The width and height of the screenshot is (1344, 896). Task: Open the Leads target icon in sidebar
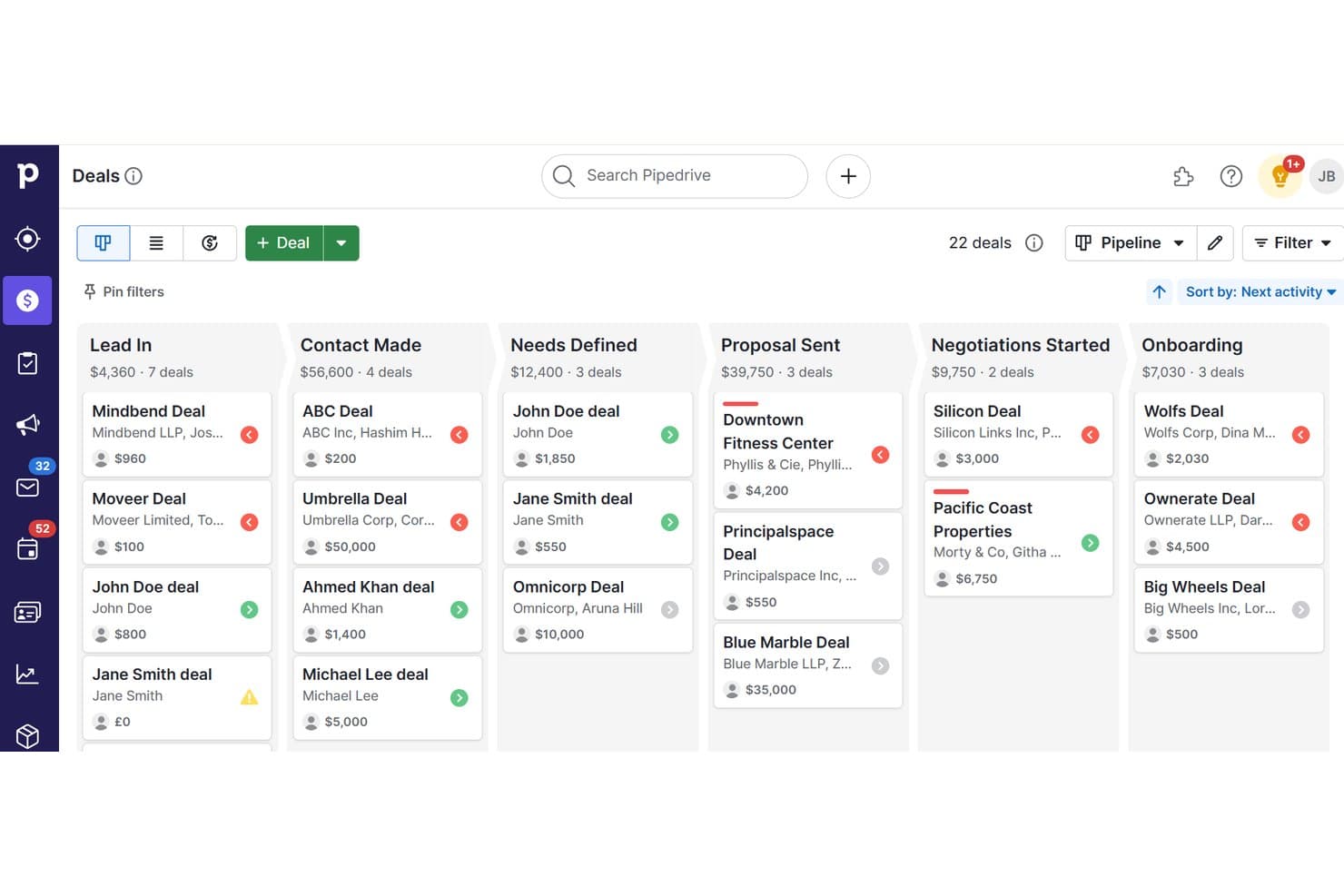tap(27, 239)
